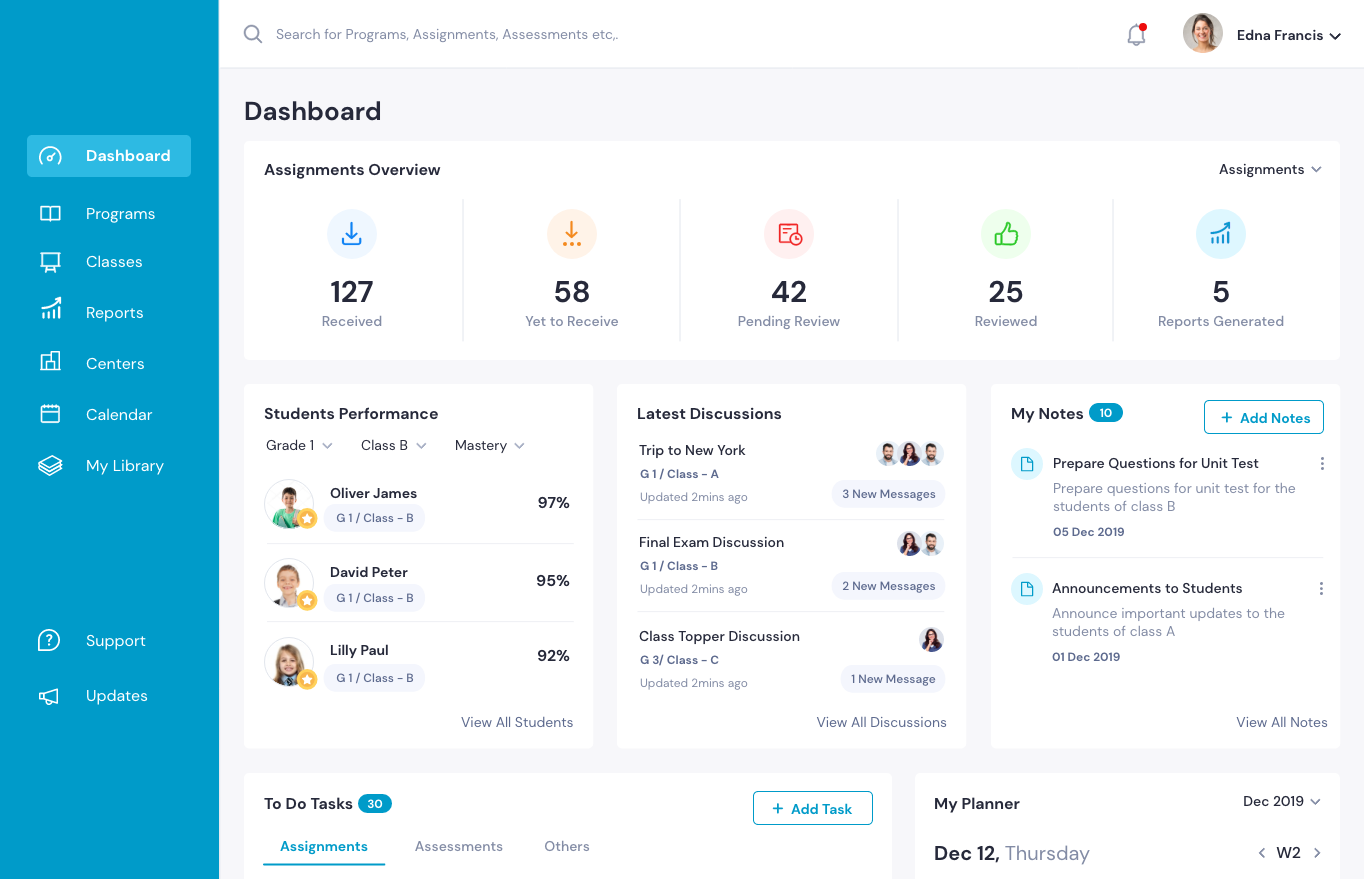Open the Assignments filter dropdown in Assignments Overview
This screenshot has height=879, width=1364.
coord(1270,169)
